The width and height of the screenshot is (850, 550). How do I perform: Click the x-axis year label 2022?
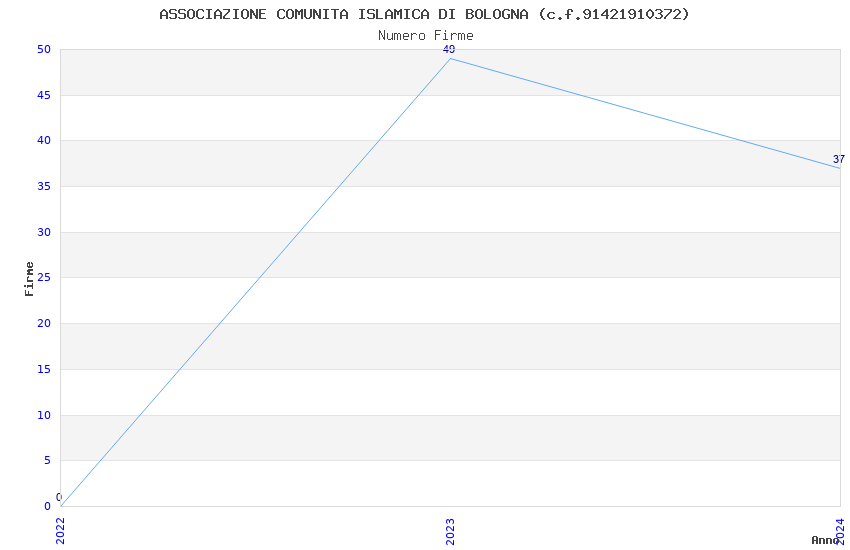(60, 531)
